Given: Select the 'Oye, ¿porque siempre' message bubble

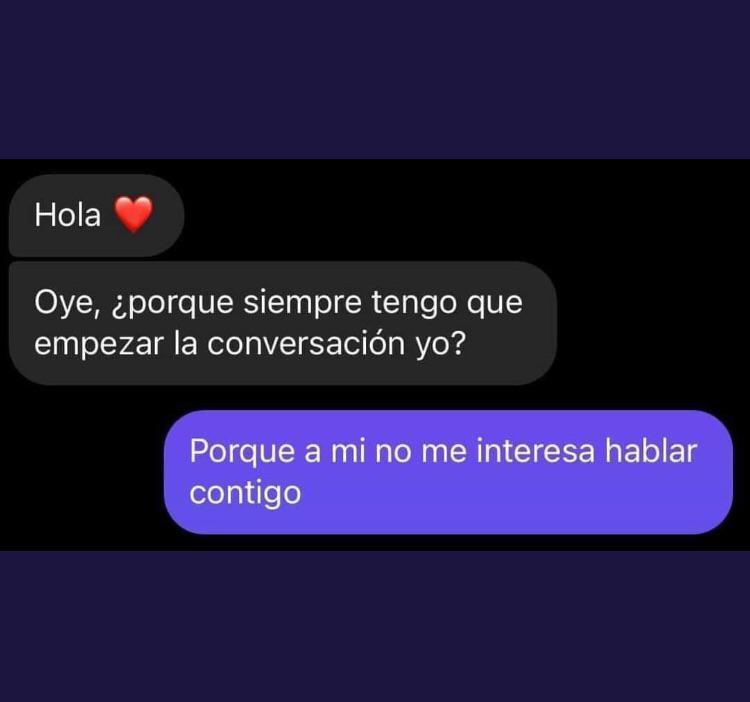Looking at the screenshot, I should click(283, 323).
